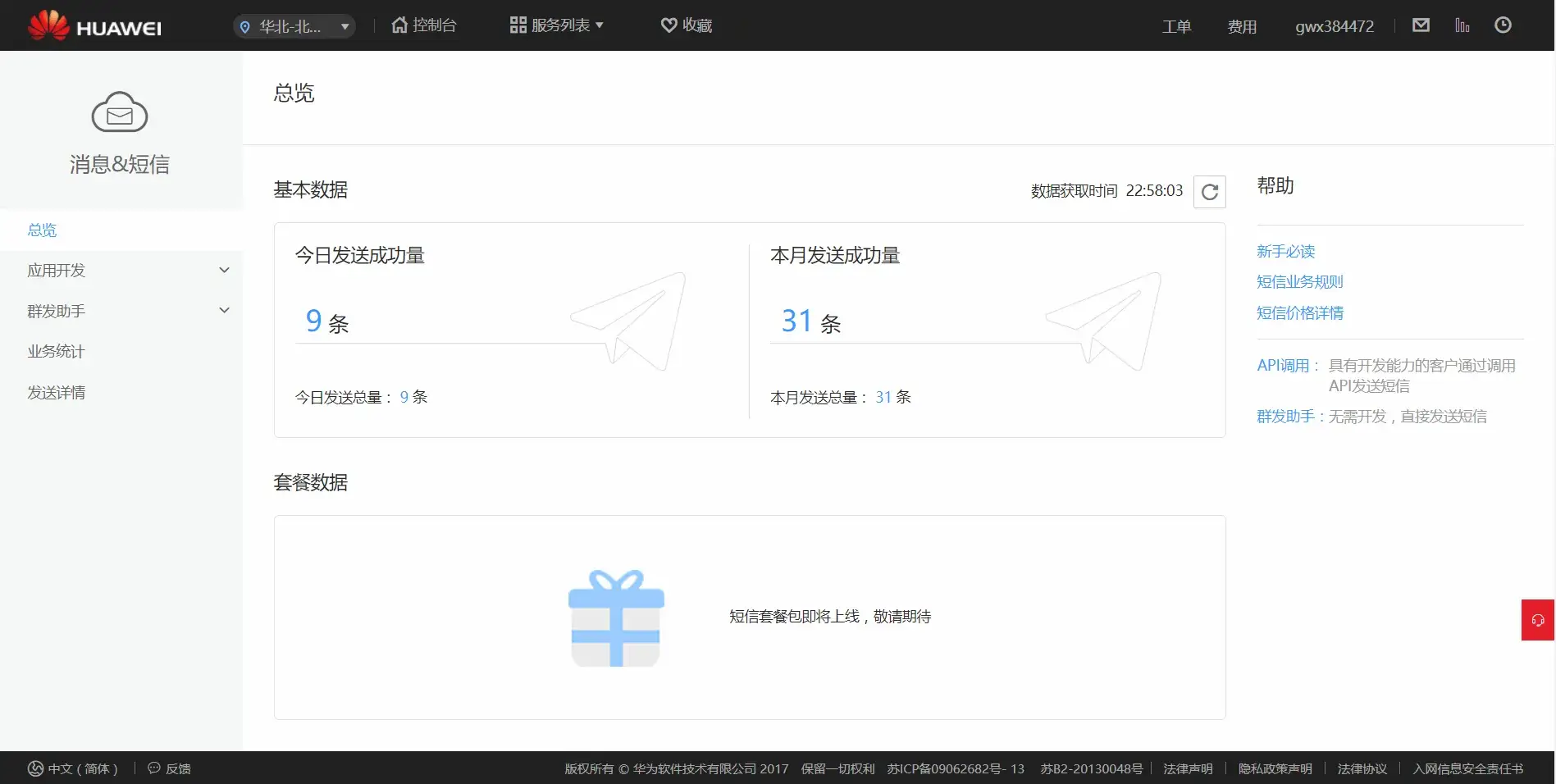
Task: Switch language via 中文（简体）
Action: pyautogui.click(x=74, y=768)
